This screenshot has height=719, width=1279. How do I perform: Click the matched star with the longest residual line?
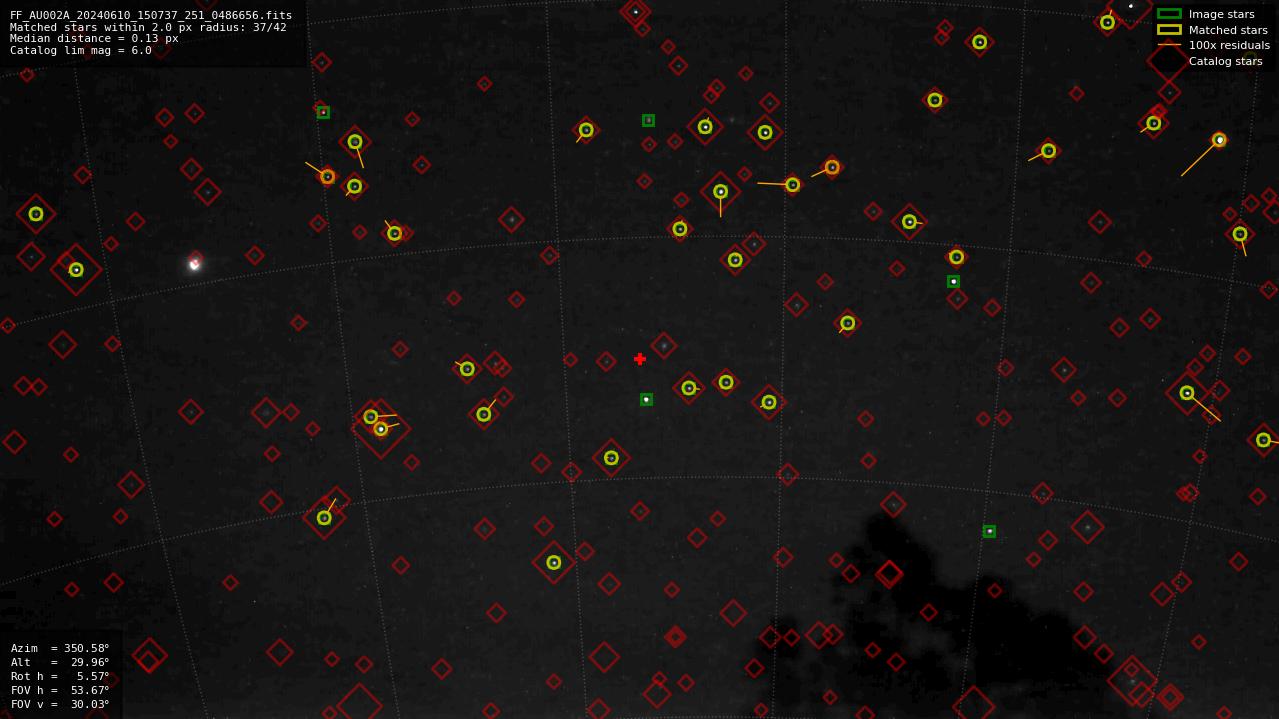[x=1219, y=140]
